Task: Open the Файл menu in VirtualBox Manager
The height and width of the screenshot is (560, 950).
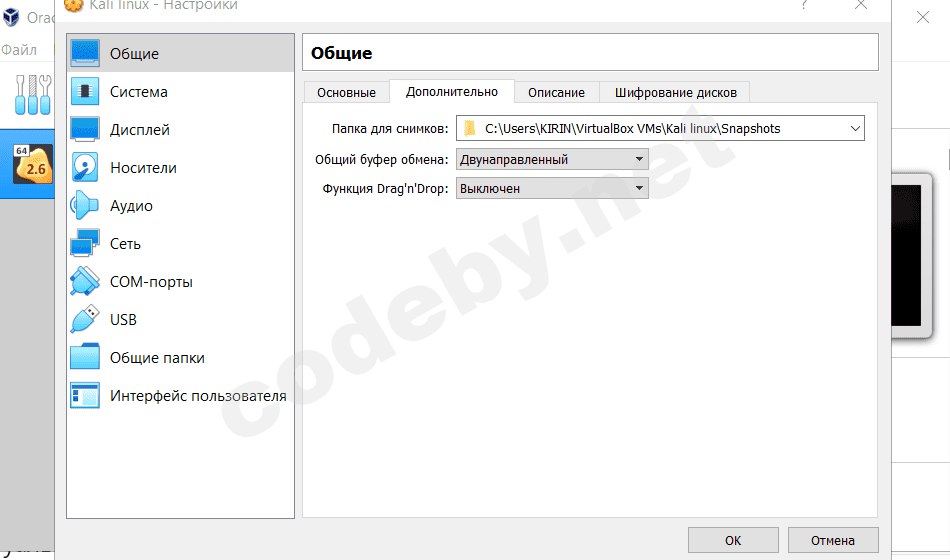Action: [19, 50]
